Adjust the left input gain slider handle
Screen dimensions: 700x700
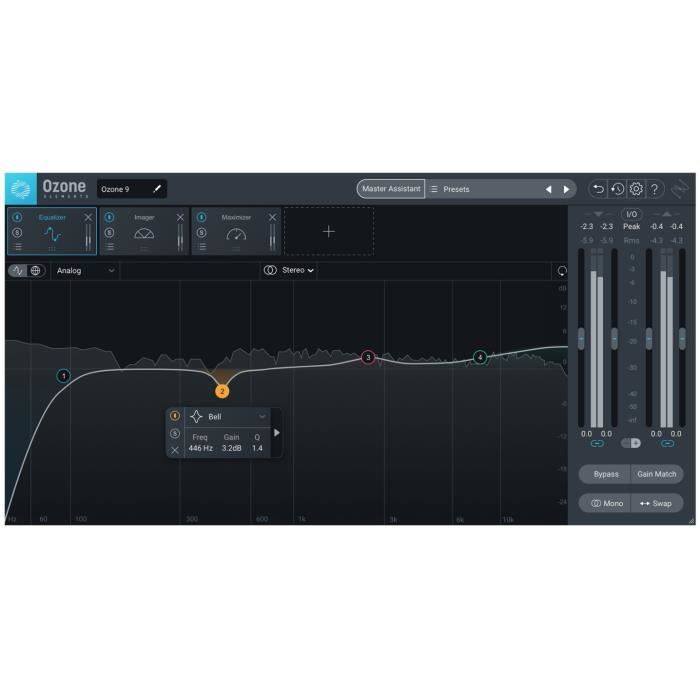(581, 339)
